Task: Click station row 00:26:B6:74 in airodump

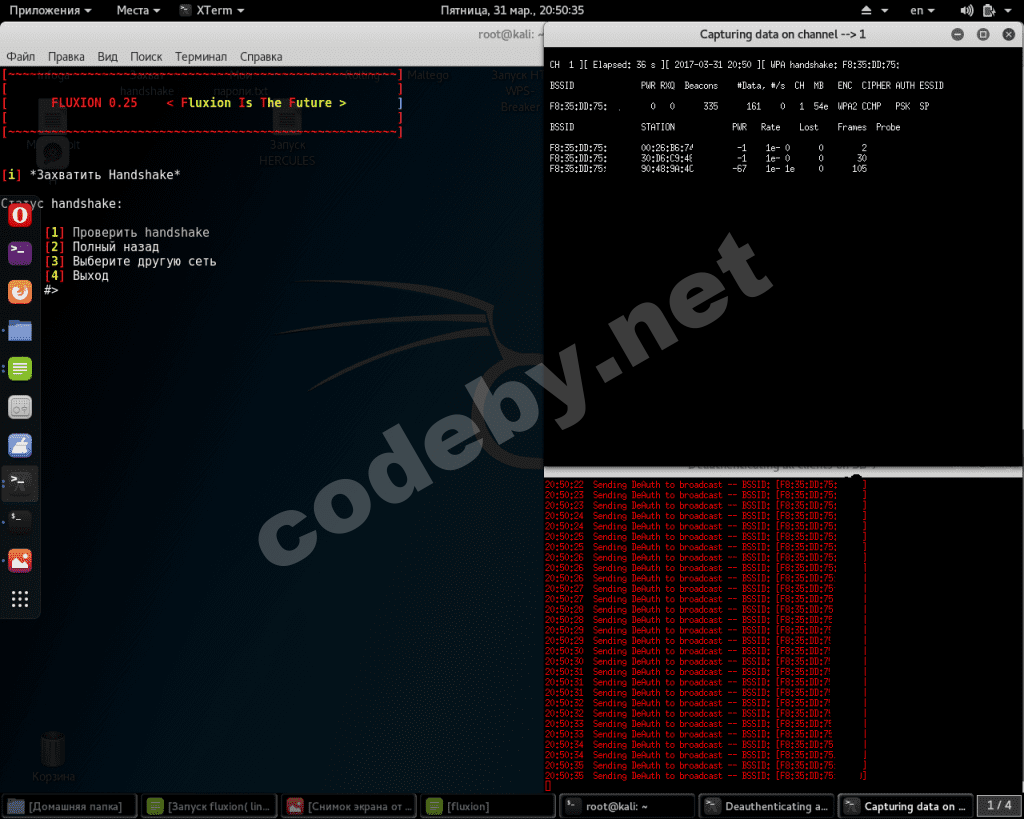Action: [x=709, y=148]
